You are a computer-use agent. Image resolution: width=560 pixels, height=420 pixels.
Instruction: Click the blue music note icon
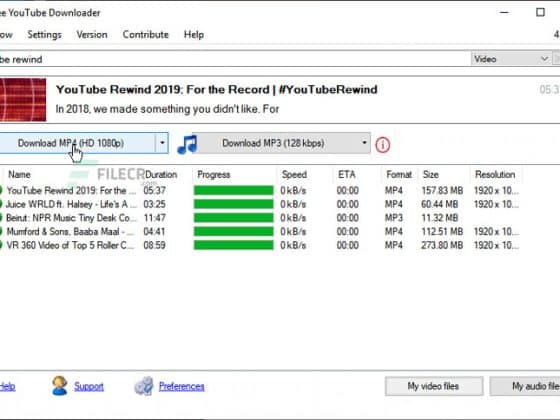(187, 144)
